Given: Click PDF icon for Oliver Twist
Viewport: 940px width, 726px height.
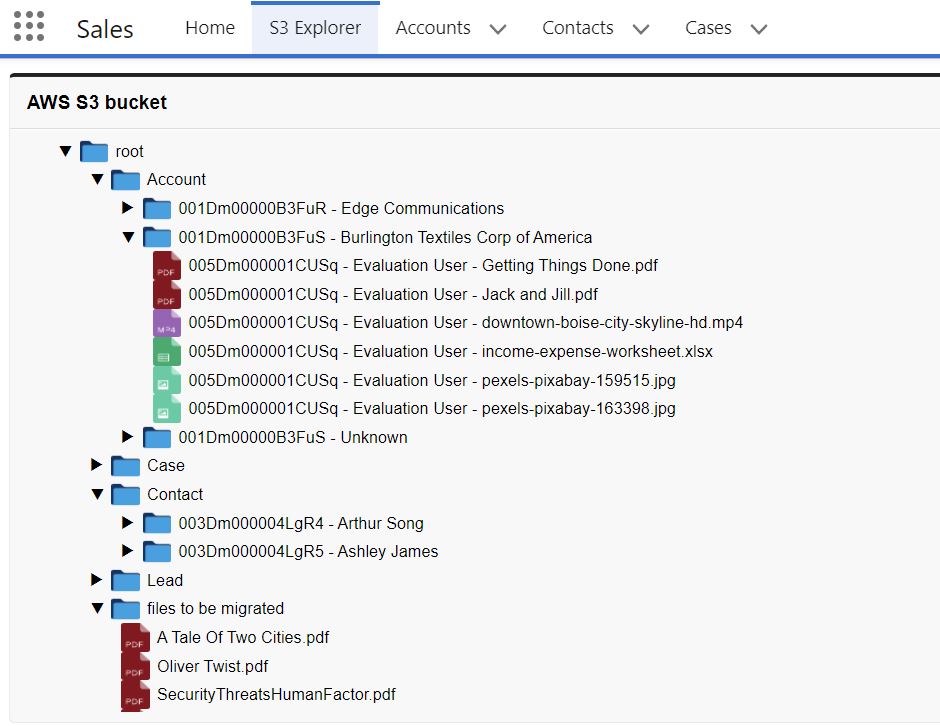Looking at the screenshot, I should [x=135, y=667].
